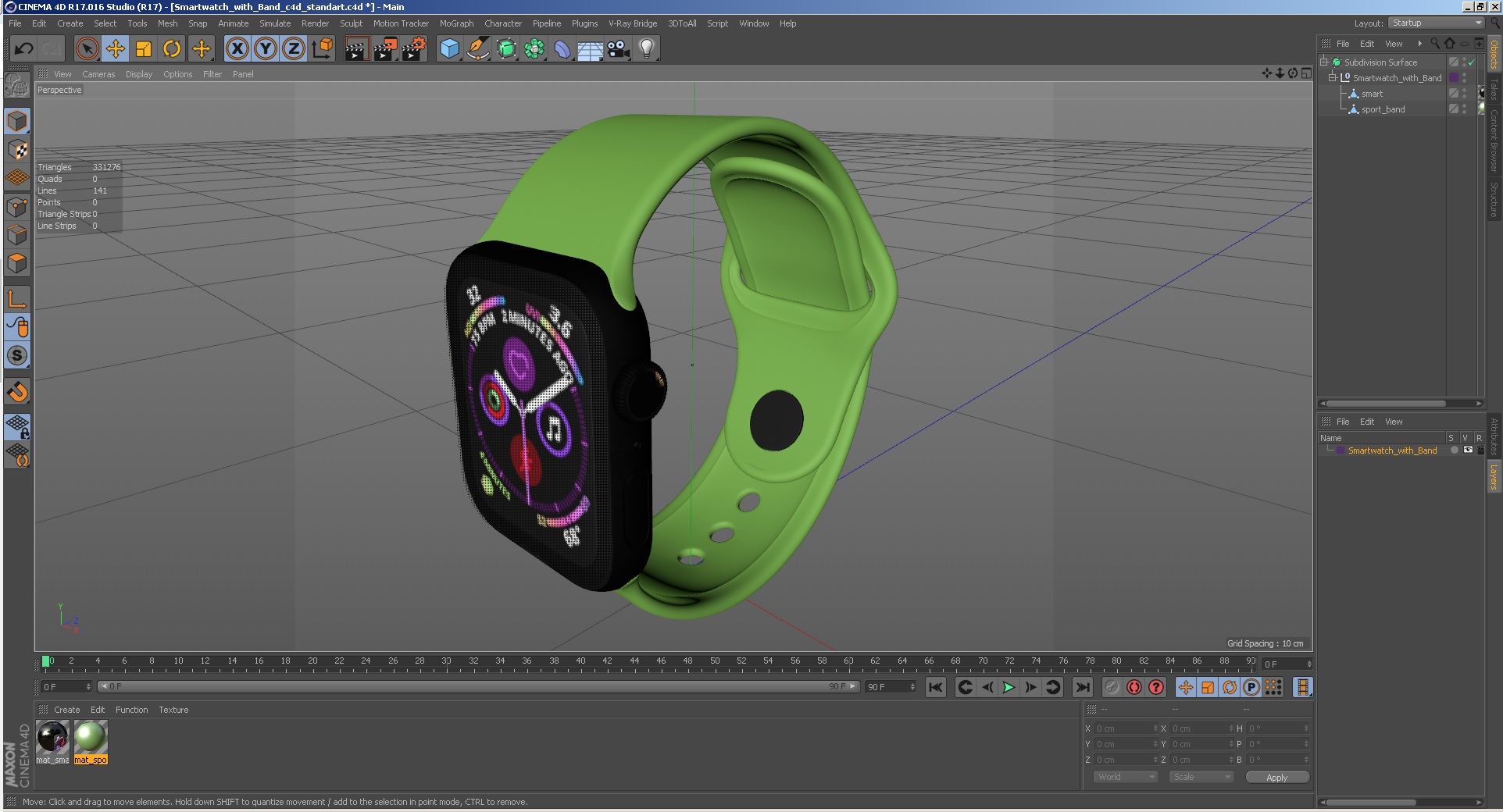Image resolution: width=1503 pixels, height=812 pixels.
Task: Open the Sculpt menu
Action: click(351, 23)
